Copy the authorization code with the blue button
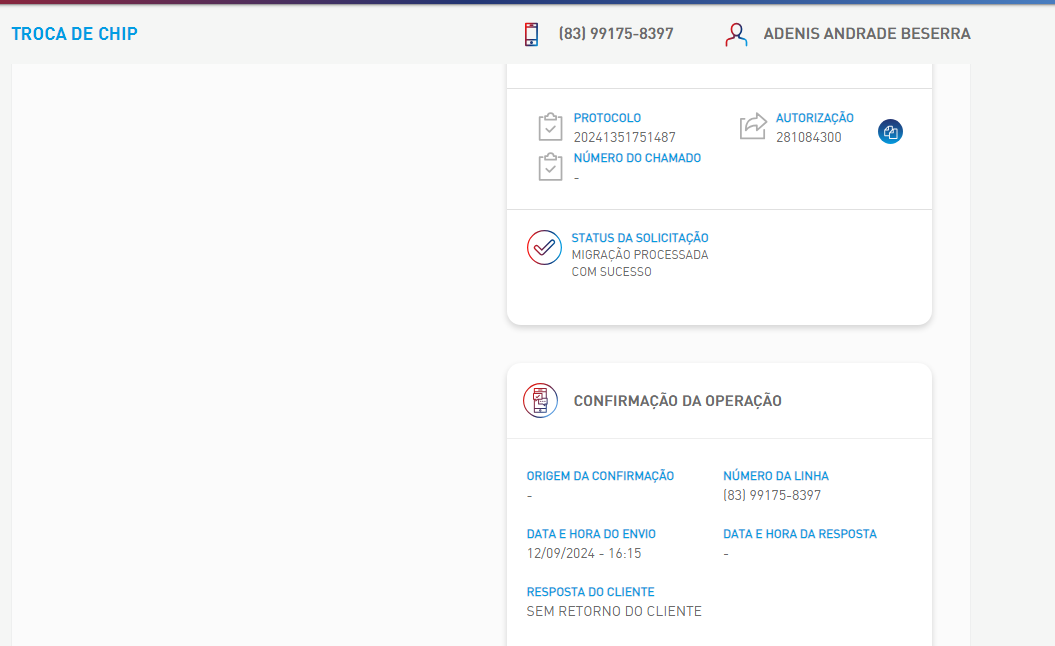The height and width of the screenshot is (646, 1055). pyautogui.click(x=890, y=131)
